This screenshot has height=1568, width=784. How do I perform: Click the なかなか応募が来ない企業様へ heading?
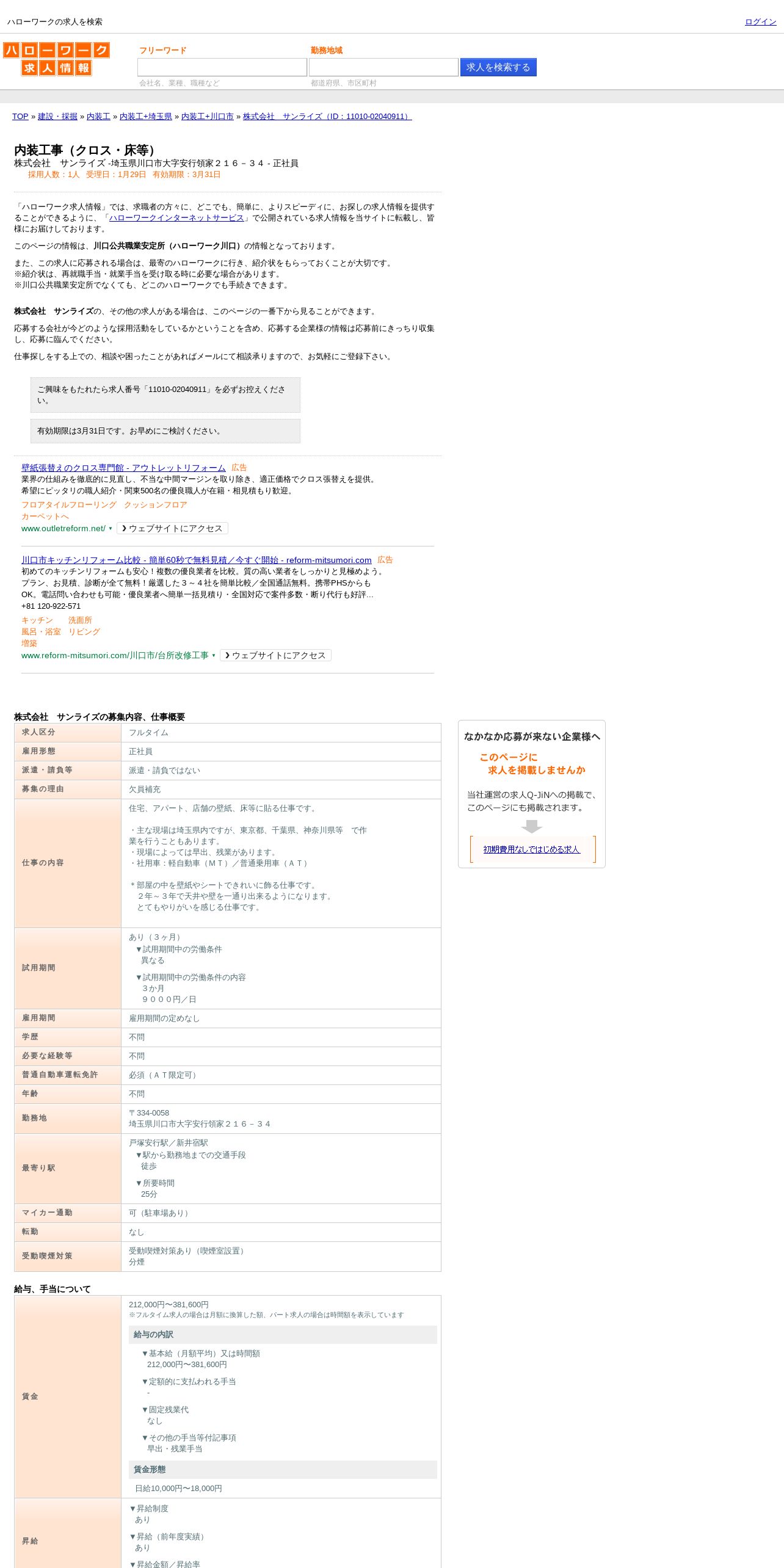pyautogui.click(x=532, y=737)
